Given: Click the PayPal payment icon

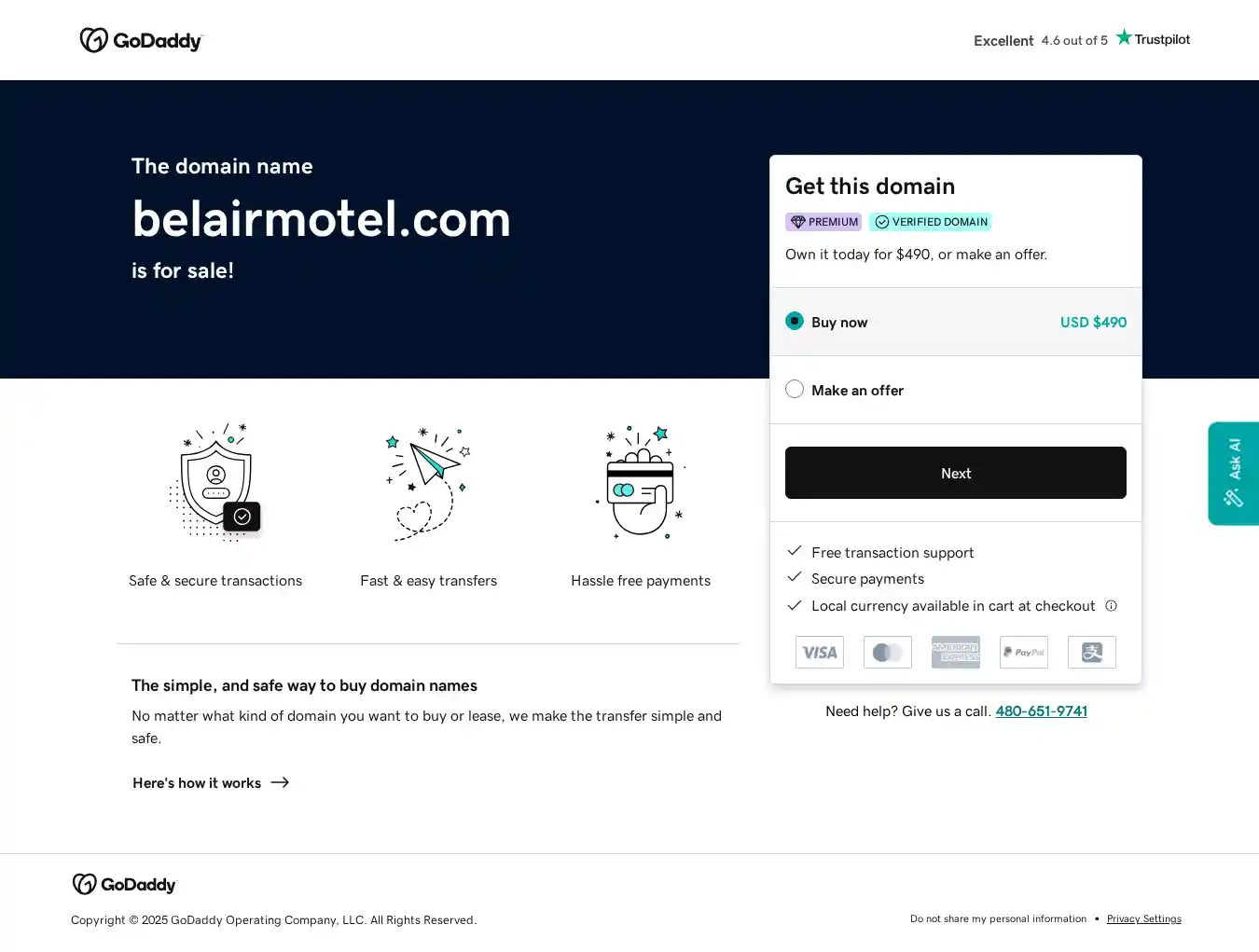Looking at the screenshot, I should pos(1024,653).
